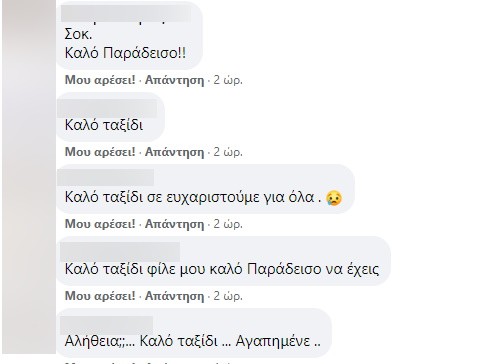Viewport: 492px width, 364px height.
Task: Open timestamp under 'φίλε μου καλό Παράδεισο' comment
Action: click(x=228, y=296)
